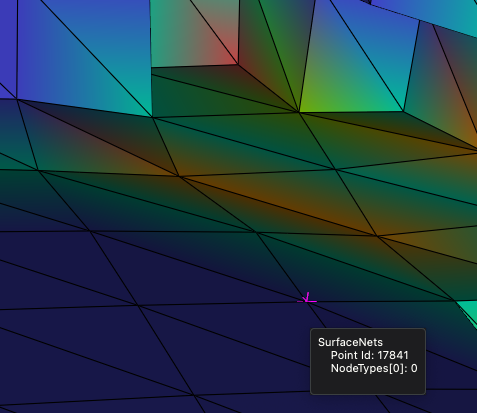The height and width of the screenshot is (413, 477).
Task: Click the vertex at center of orange band
Action: tap(179, 175)
